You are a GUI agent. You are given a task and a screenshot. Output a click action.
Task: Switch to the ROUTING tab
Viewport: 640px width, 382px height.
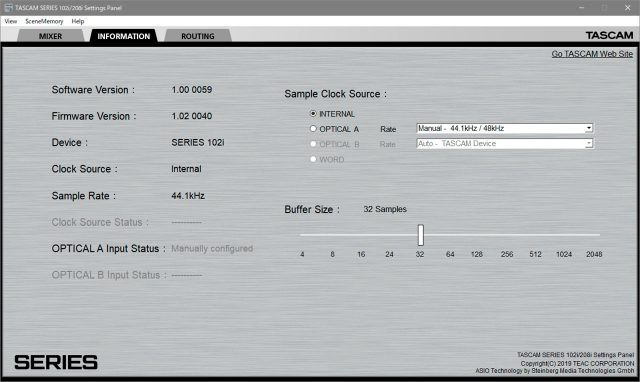coord(198,36)
